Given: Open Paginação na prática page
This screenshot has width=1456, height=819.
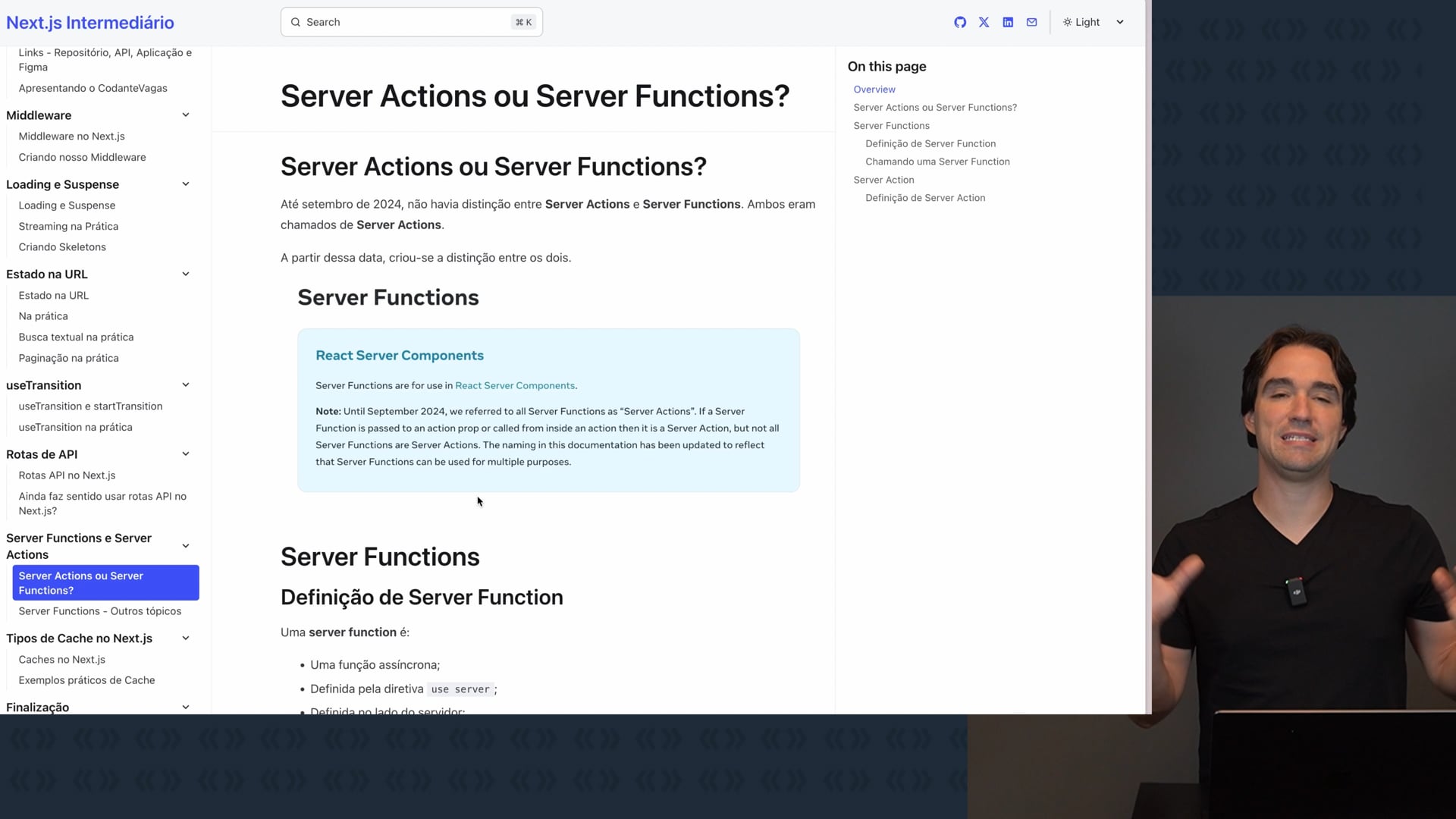Looking at the screenshot, I should (68, 358).
